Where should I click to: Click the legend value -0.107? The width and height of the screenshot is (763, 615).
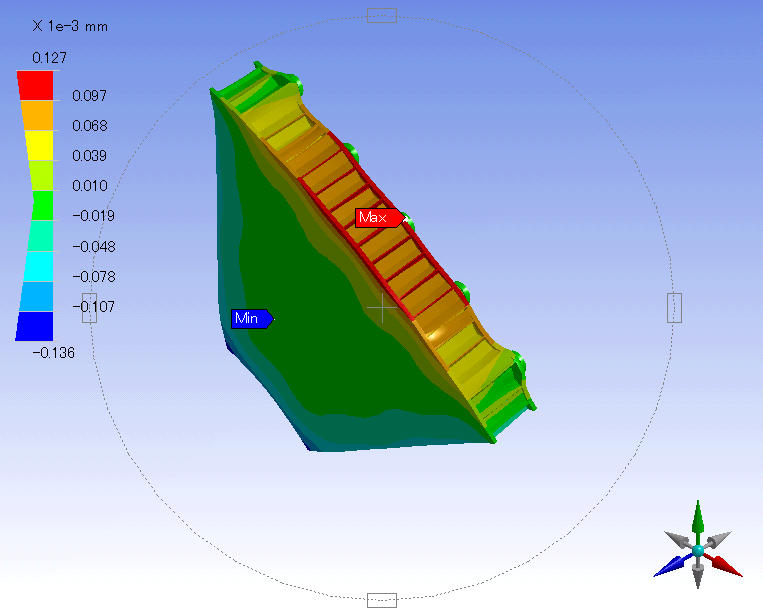[94, 307]
